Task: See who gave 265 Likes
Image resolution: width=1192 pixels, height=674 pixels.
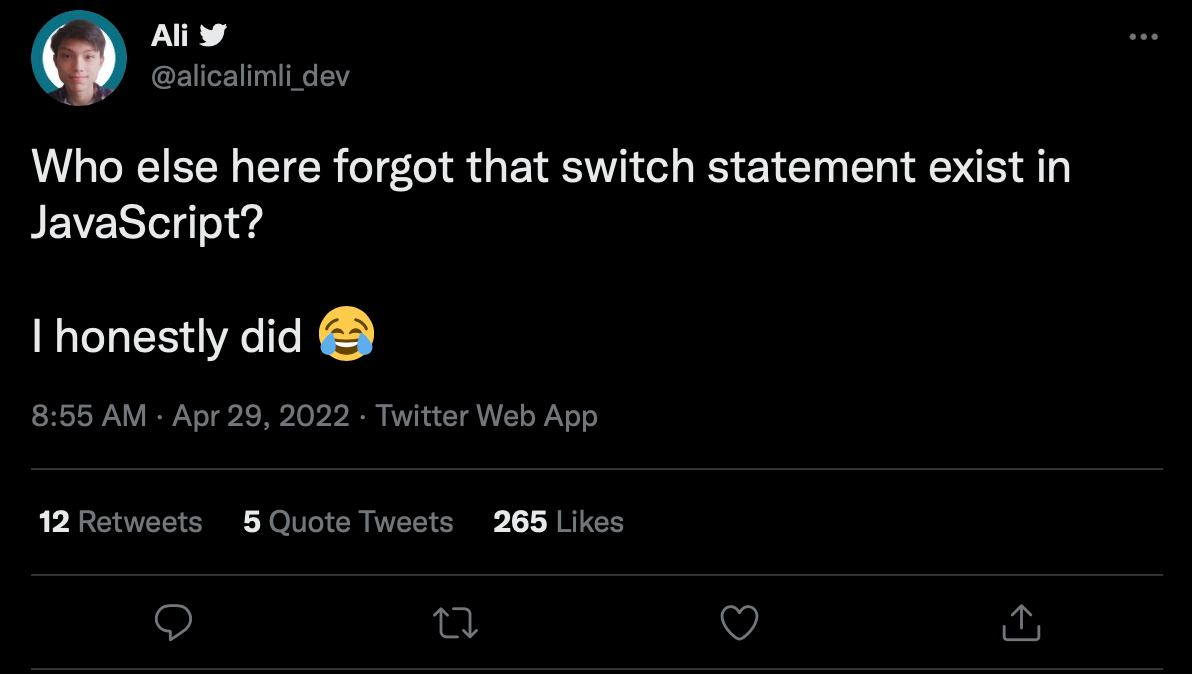Action: [556, 521]
